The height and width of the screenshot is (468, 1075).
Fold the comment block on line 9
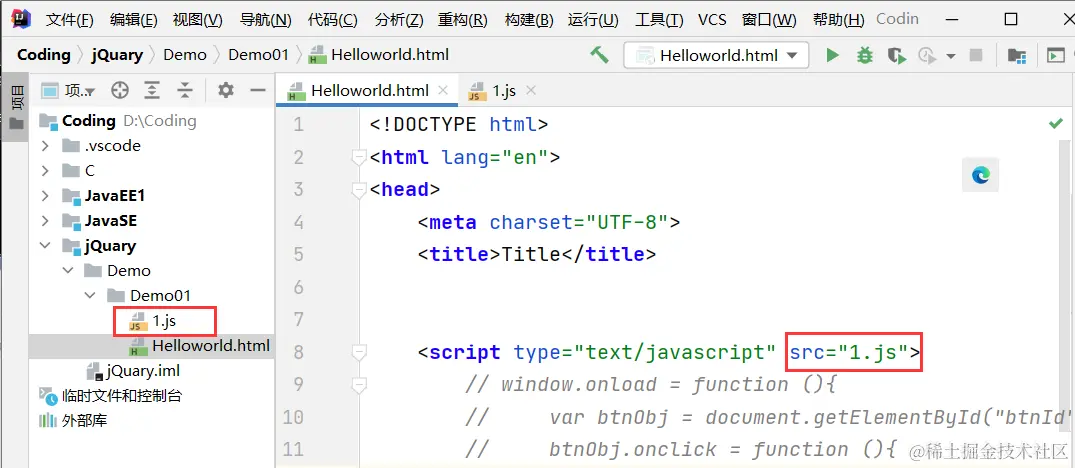pyautogui.click(x=358, y=385)
